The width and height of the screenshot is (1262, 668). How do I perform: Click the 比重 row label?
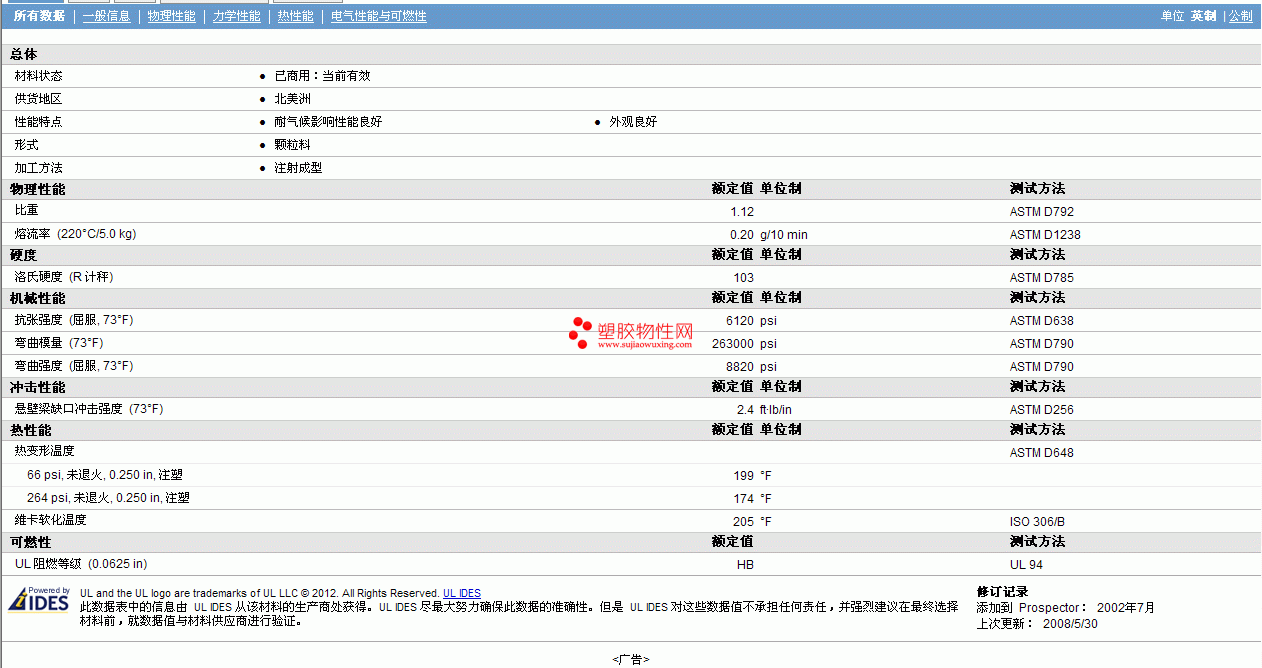point(27,211)
